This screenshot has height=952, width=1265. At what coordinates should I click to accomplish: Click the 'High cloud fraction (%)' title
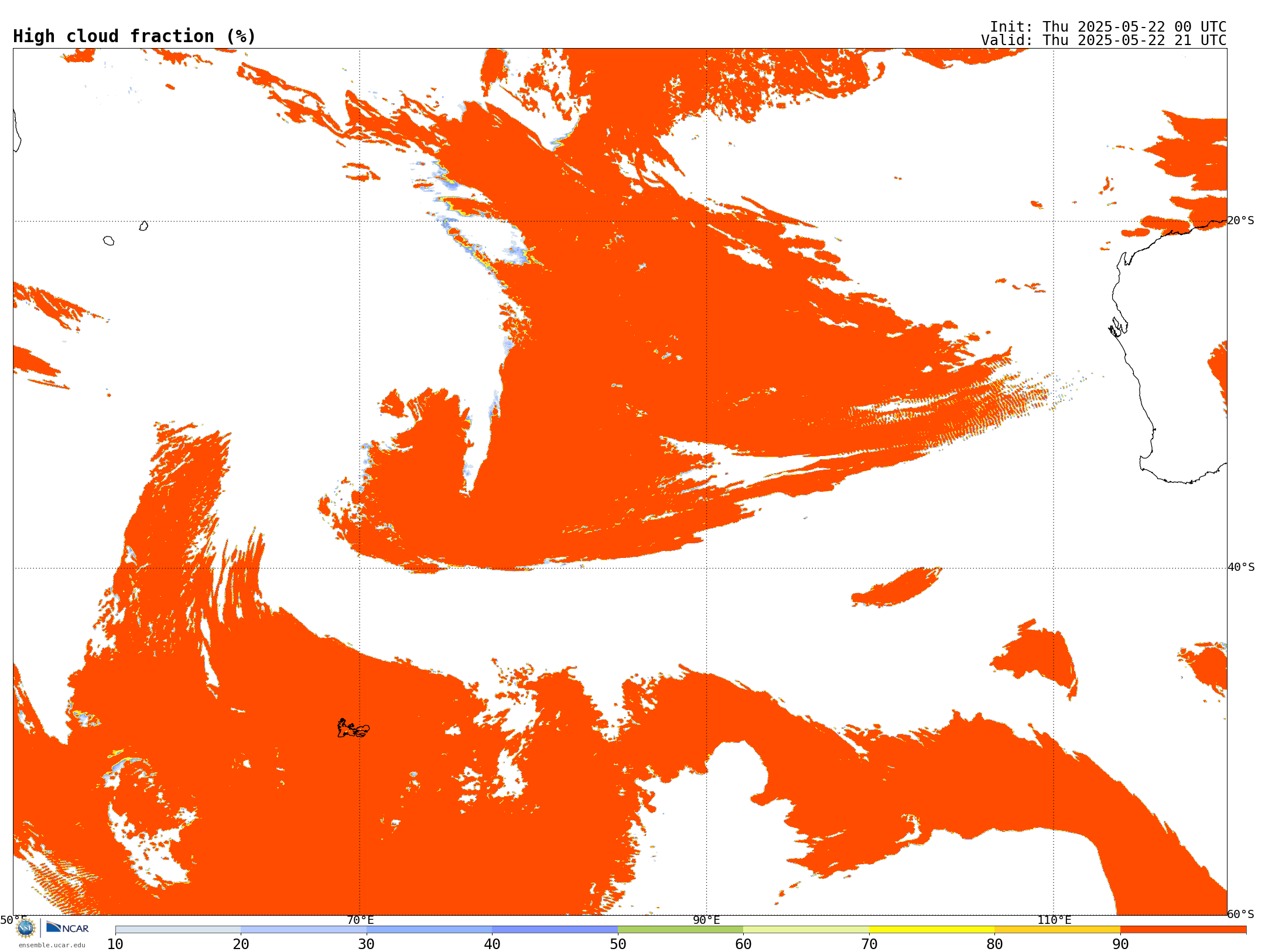pos(134,36)
